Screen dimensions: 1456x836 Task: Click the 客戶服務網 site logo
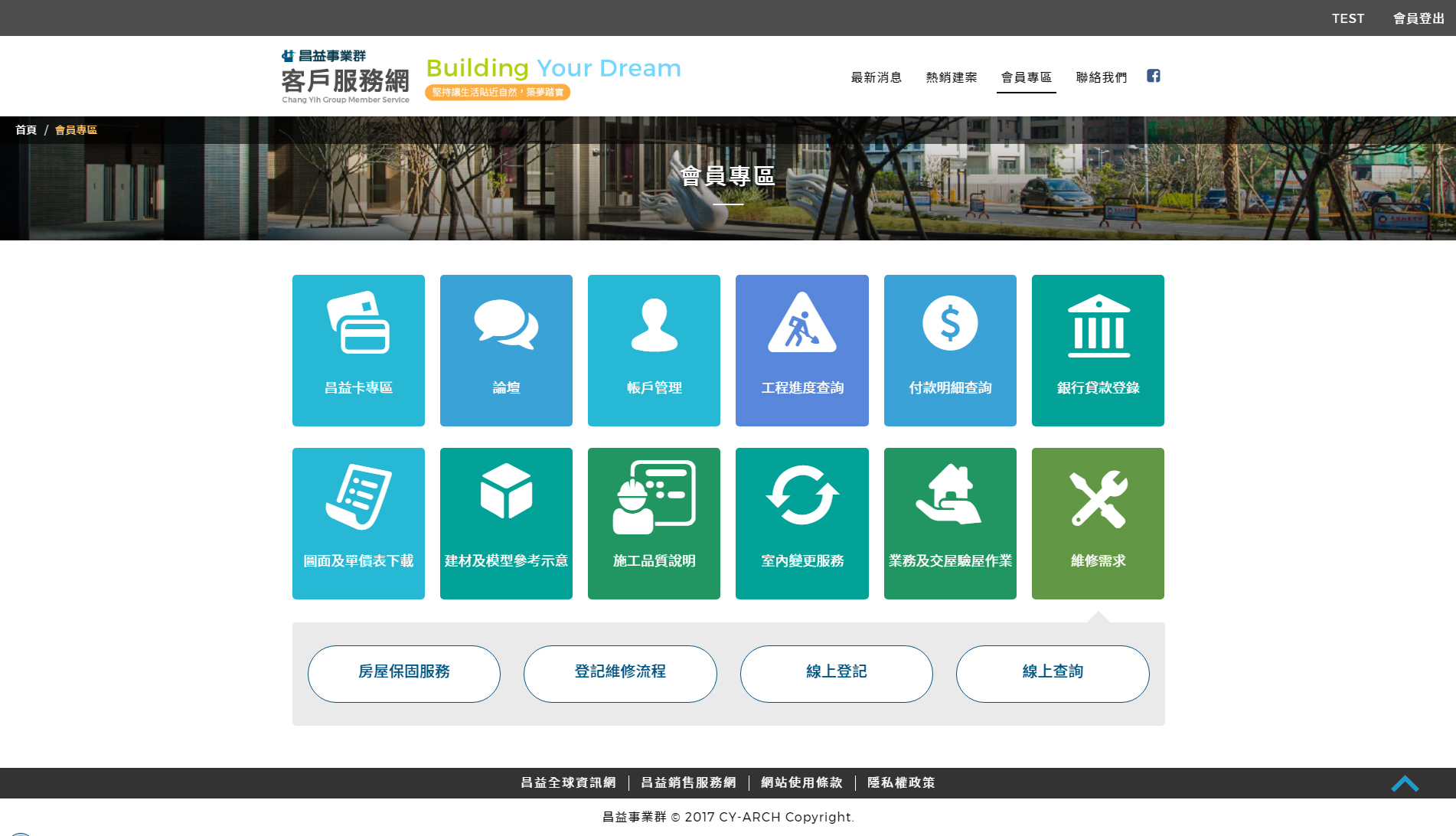pyautogui.click(x=345, y=77)
